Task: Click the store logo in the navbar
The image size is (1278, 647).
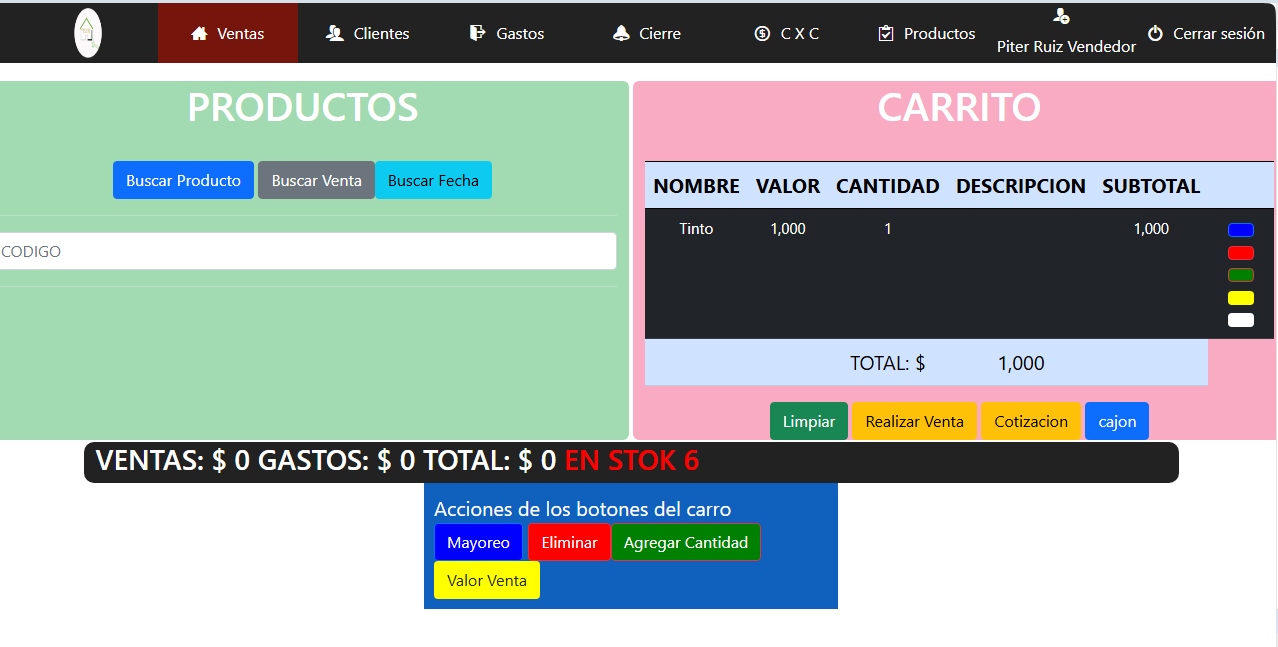Action: point(88,33)
